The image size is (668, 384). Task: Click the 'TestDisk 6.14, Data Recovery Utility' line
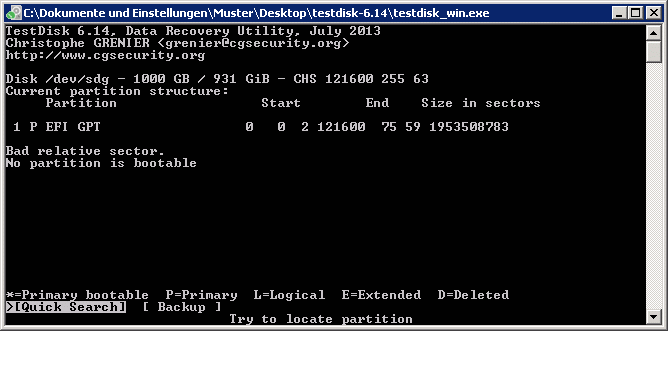point(193,31)
